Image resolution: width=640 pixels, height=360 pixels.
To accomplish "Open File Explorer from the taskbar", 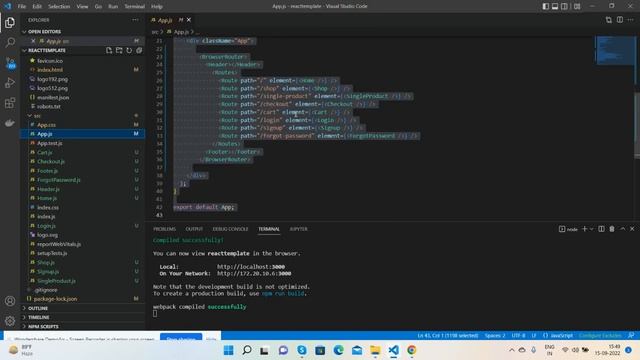I will [x=375, y=350].
